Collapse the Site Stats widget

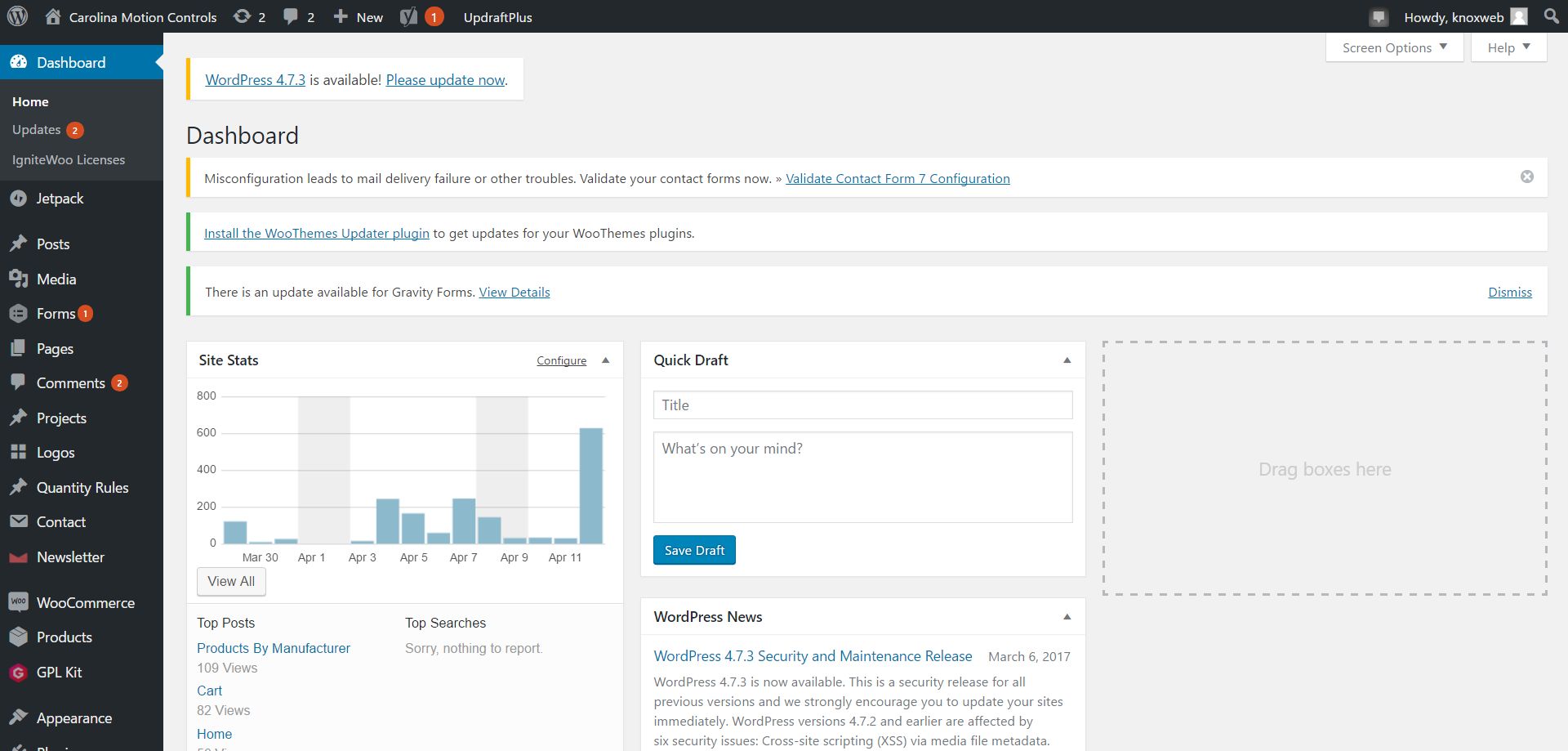(x=605, y=360)
